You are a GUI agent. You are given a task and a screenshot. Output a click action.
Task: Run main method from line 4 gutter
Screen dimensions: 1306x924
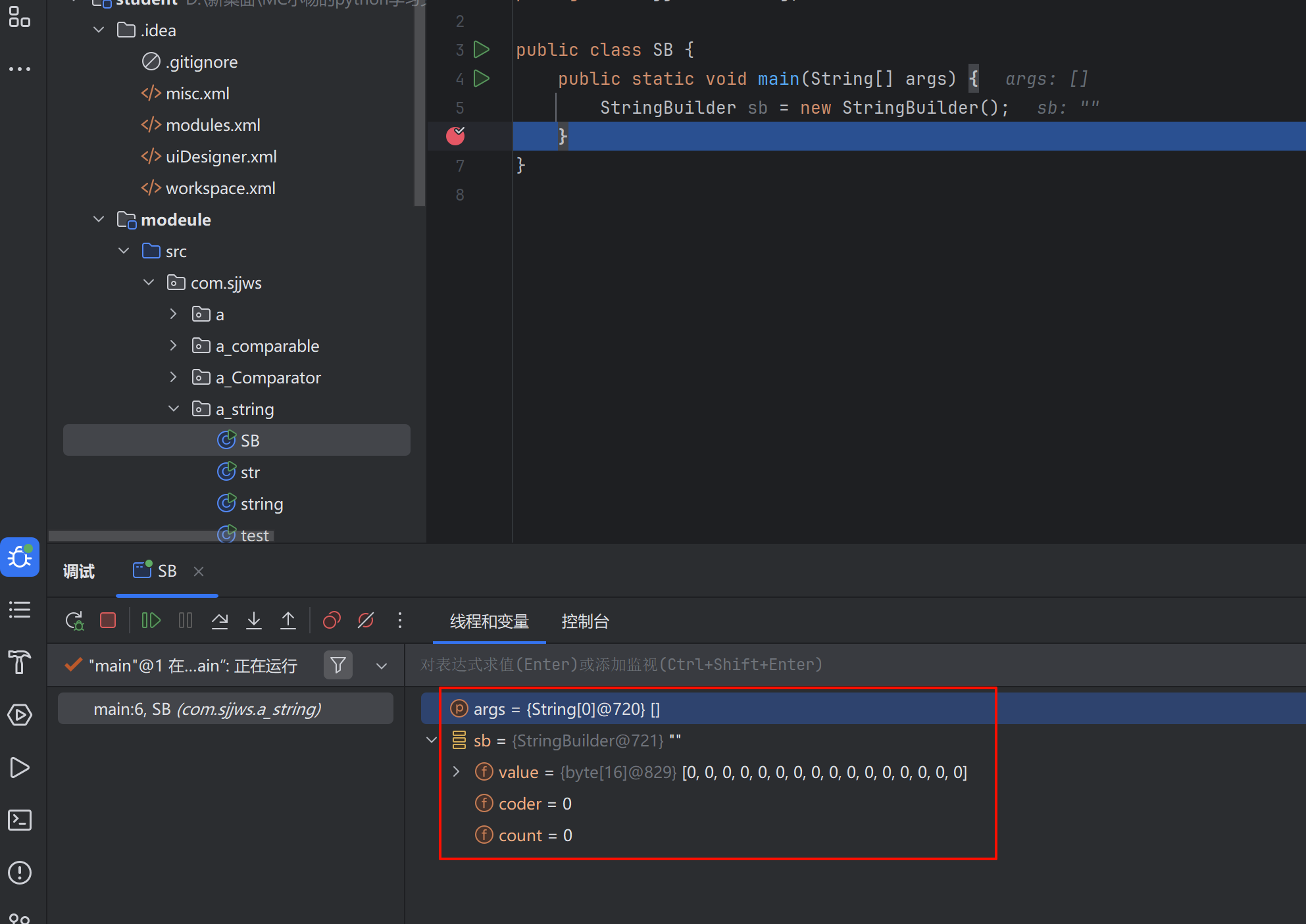(x=482, y=79)
